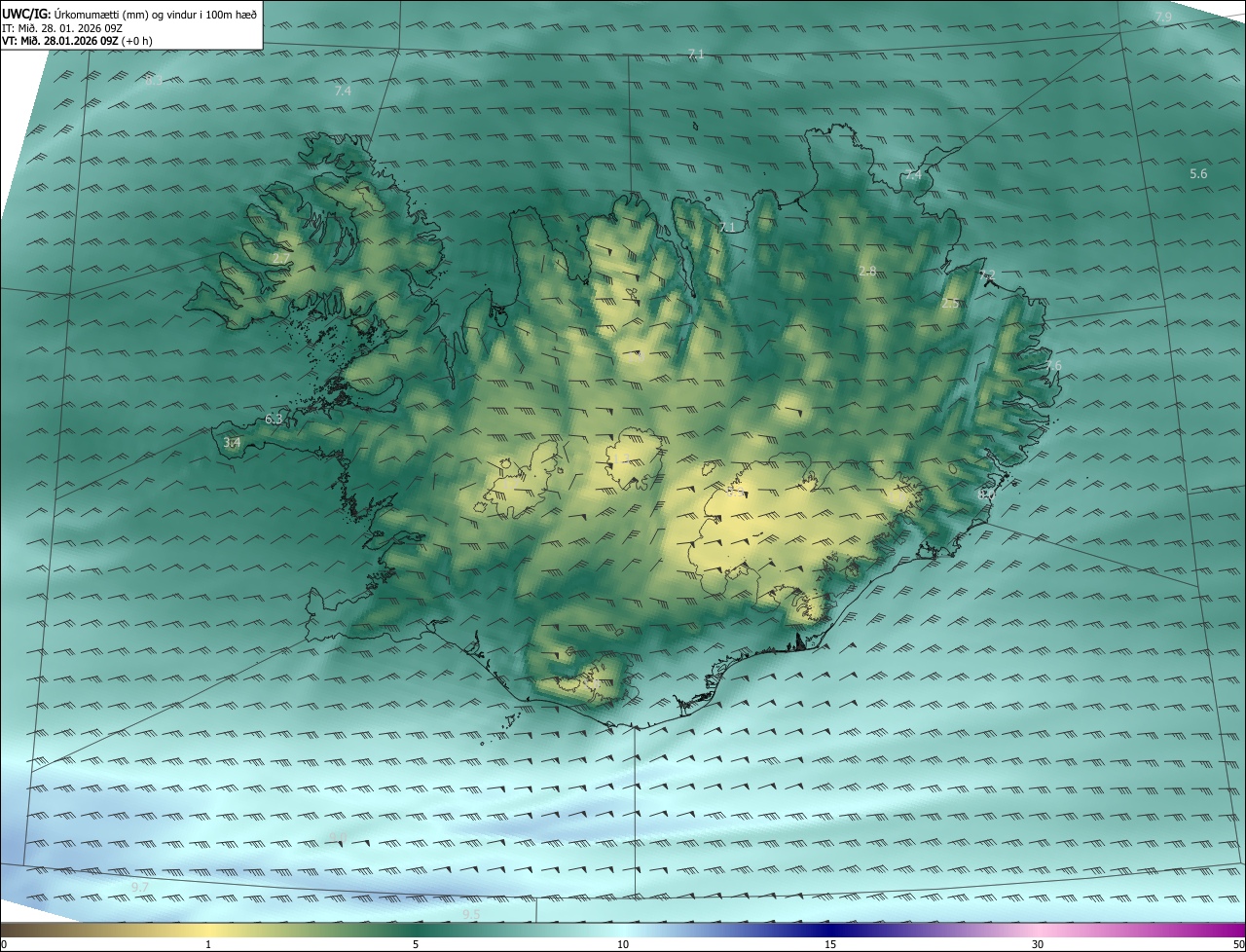Click the '15' tick on the color scale
This screenshot has height=952, width=1246.
pyautogui.click(x=830, y=944)
